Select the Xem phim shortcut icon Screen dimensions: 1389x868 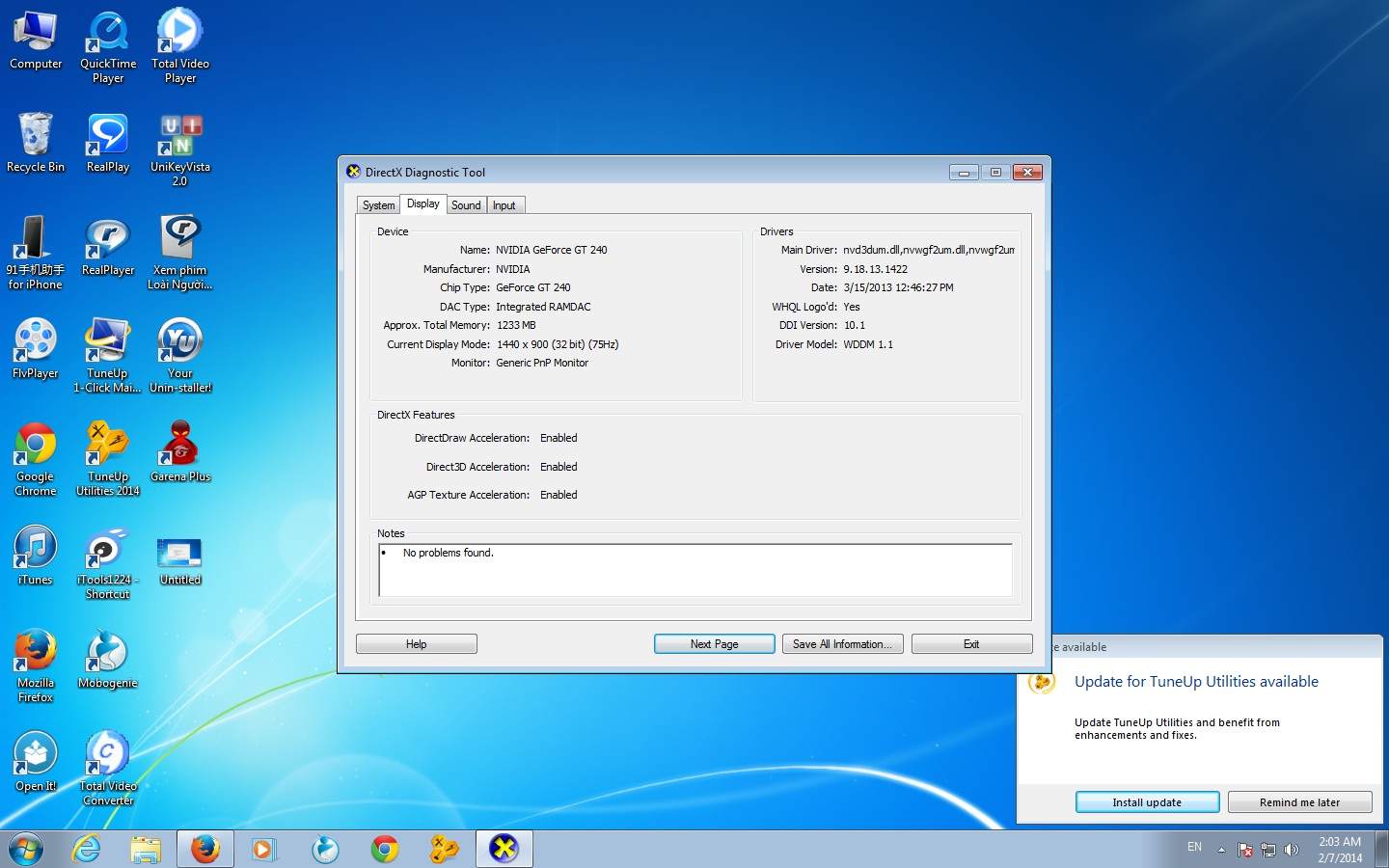point(180,253)
